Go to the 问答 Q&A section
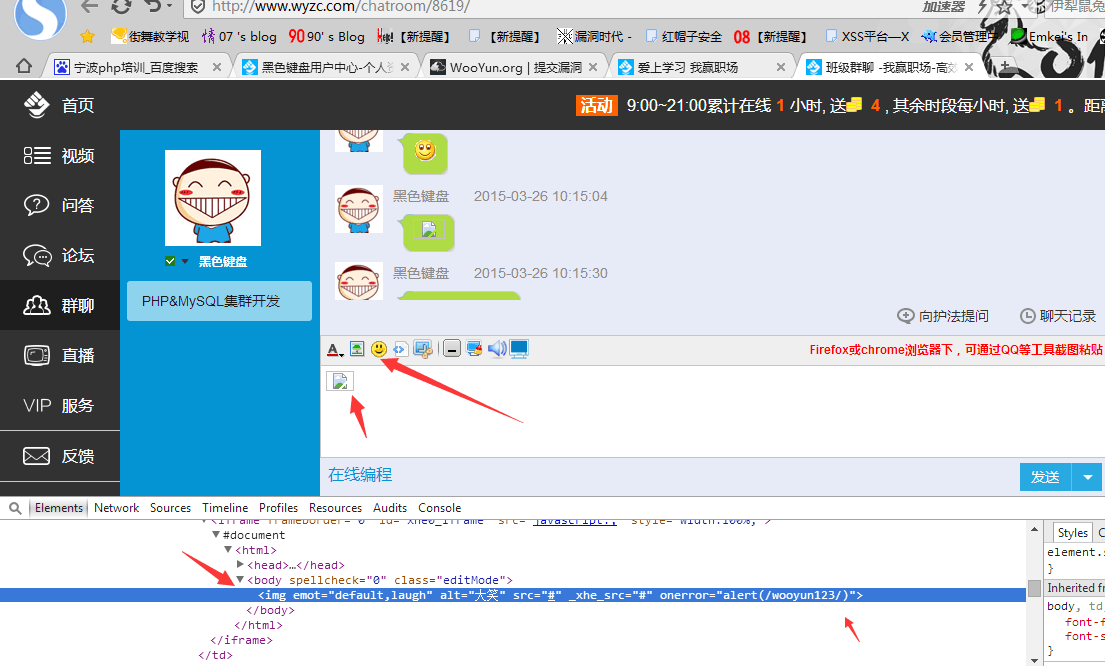The height and width of the screenshot is (666, 1105). pyautogui.click(x=59, y=205)
